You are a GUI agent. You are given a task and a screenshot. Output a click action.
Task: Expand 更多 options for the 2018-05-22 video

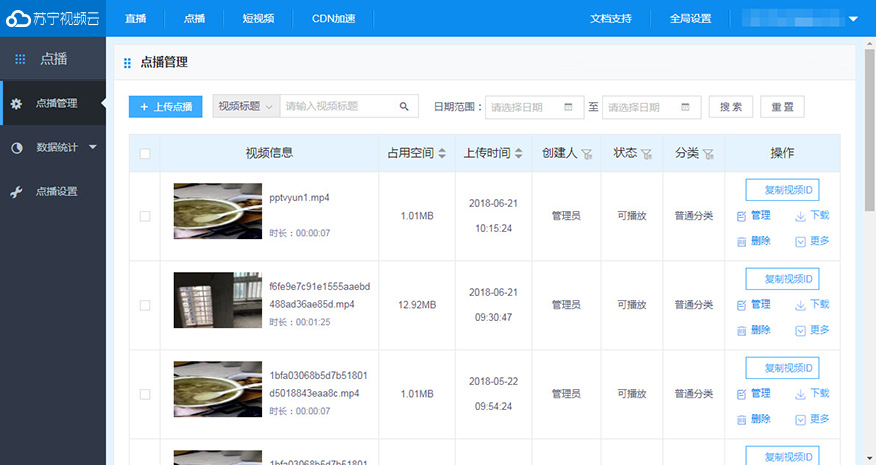pos(812,419)
